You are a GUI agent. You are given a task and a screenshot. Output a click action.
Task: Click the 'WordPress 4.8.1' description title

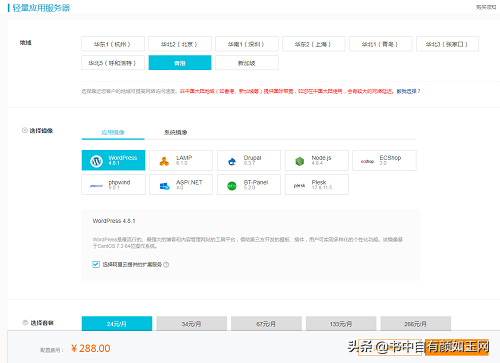(x=114, y=221)
